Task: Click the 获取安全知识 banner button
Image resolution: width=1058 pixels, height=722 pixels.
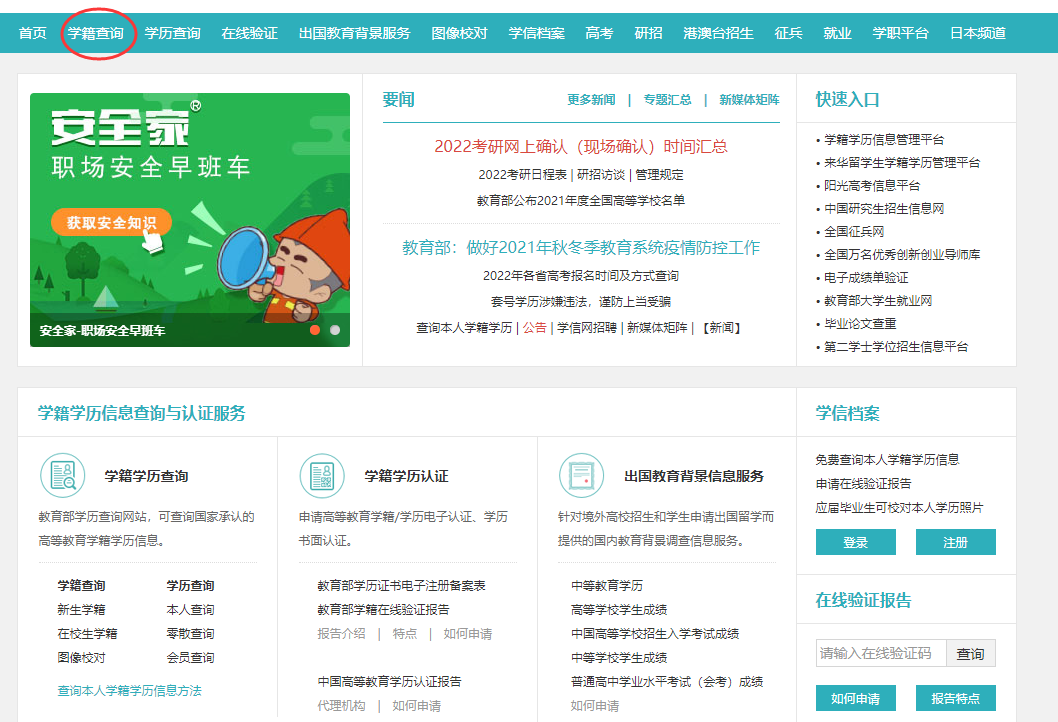Action: (111, 222)
